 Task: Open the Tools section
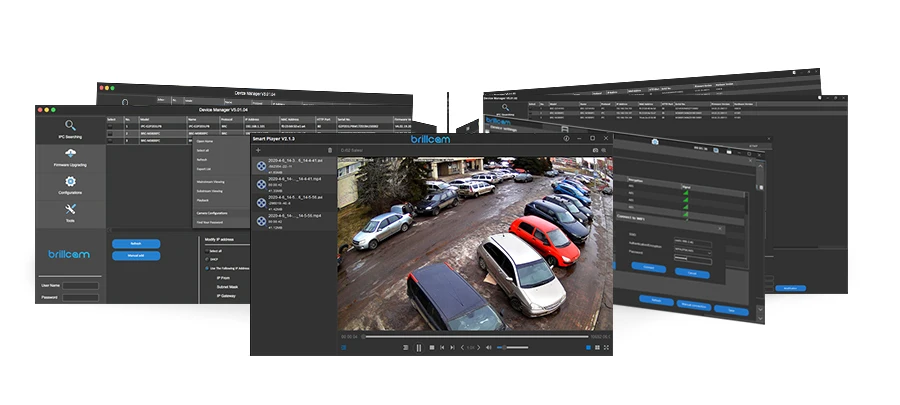(69, 212)
